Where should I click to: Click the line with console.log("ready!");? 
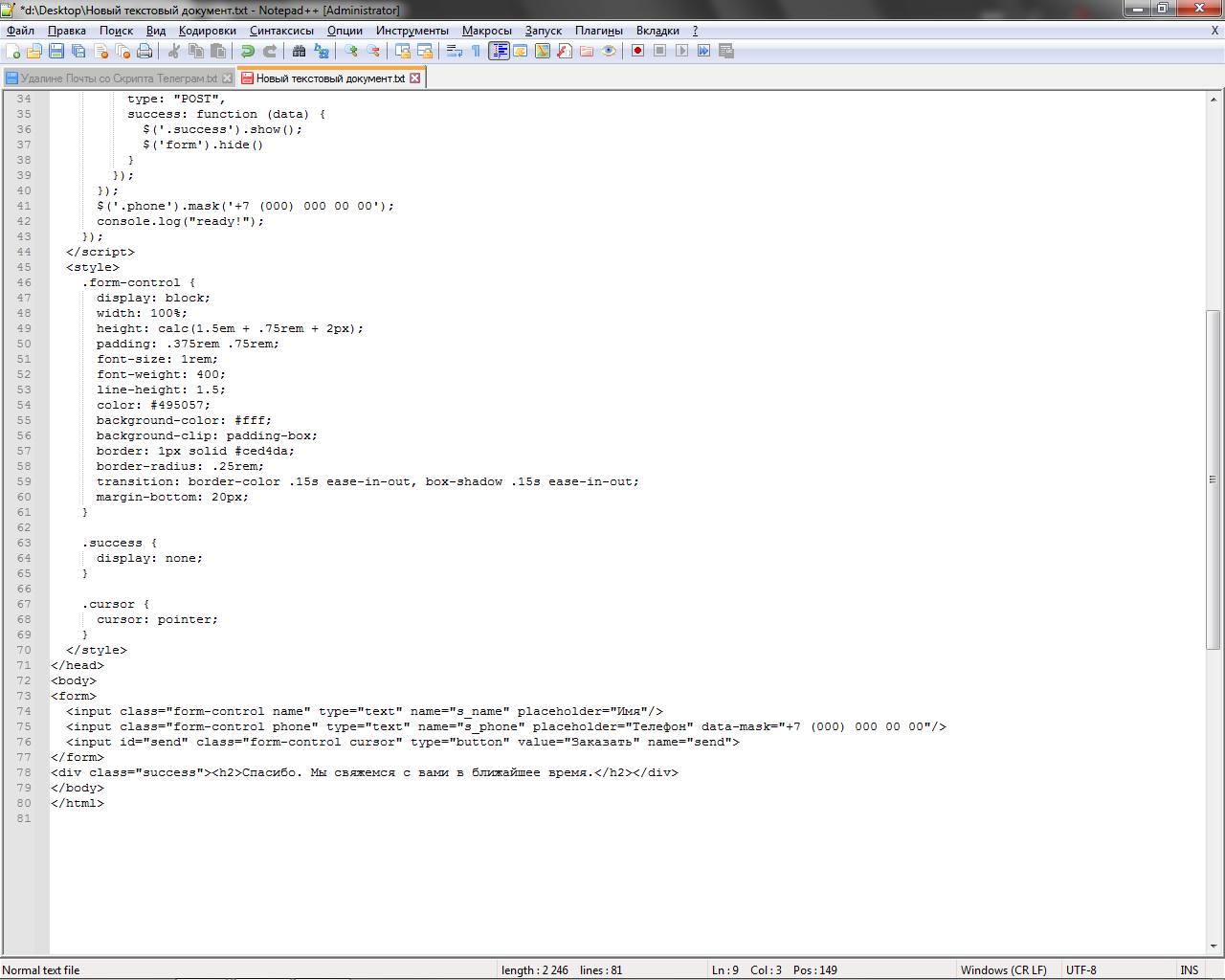[x=180, y=221]
